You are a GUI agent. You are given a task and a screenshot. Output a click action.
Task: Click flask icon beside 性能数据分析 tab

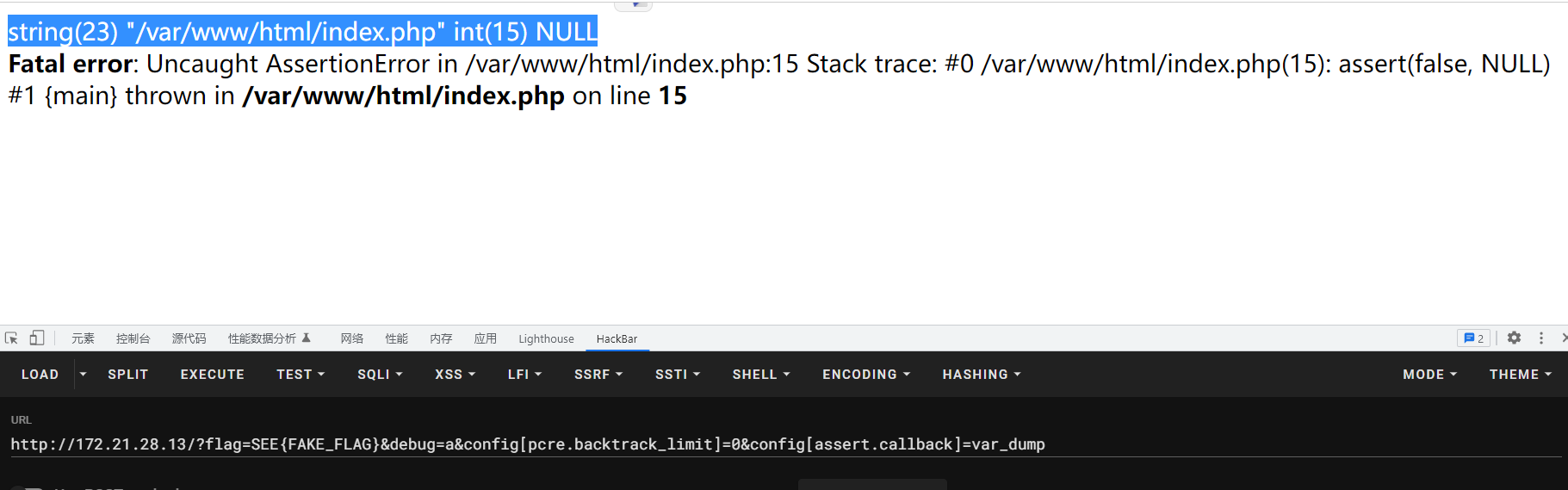tap(307, 338)
